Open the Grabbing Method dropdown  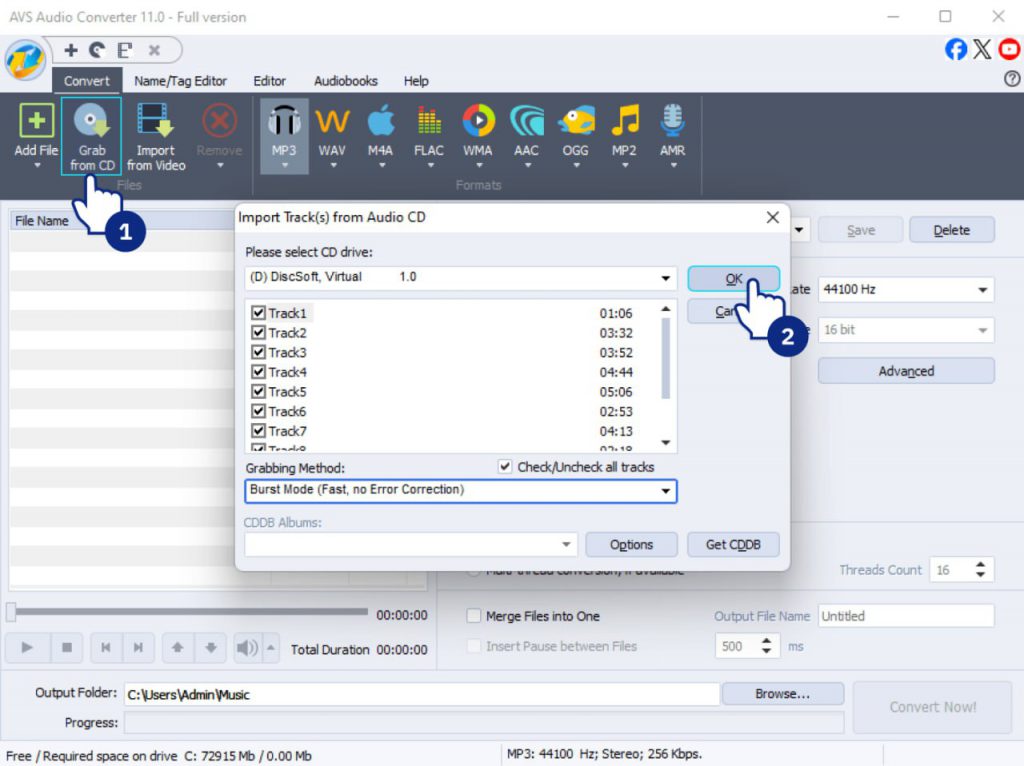(666, 491)
